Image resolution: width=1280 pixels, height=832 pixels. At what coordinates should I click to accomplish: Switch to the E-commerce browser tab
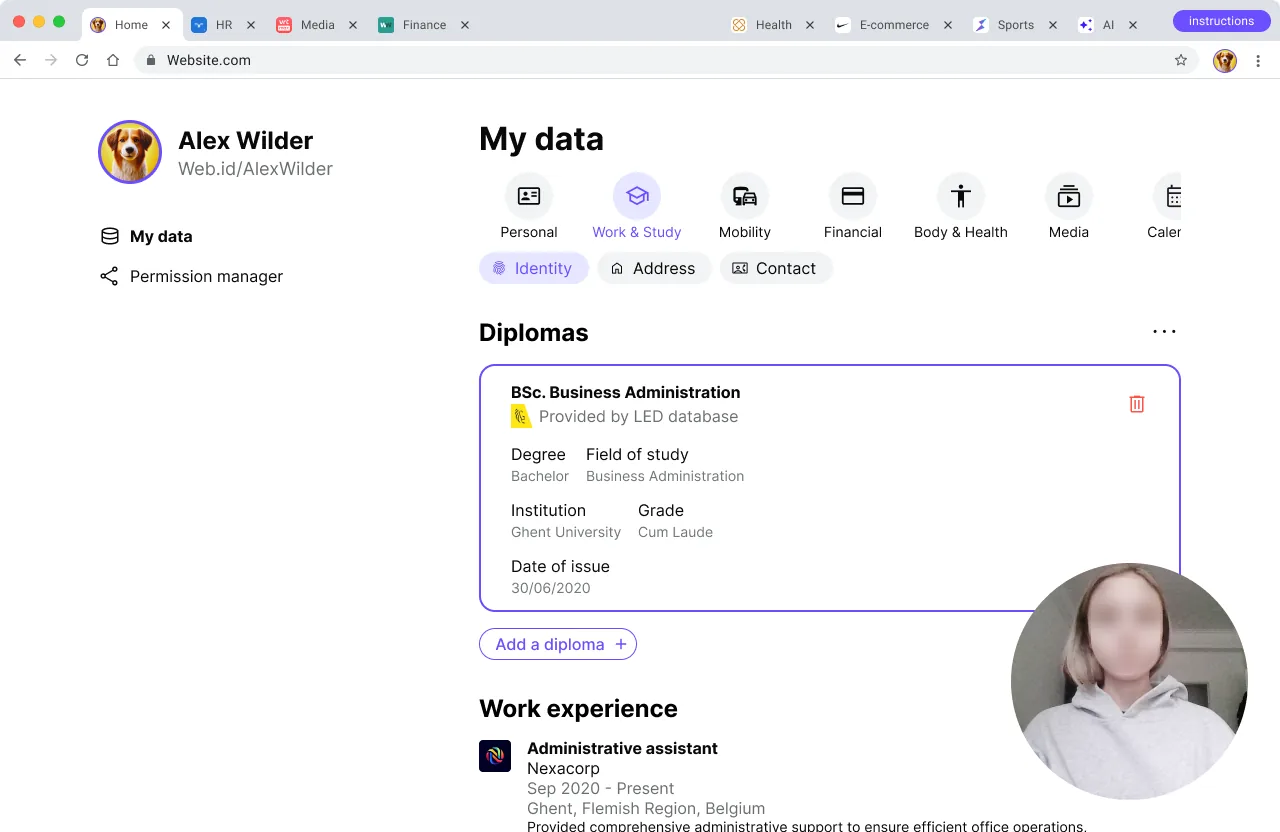893,25
